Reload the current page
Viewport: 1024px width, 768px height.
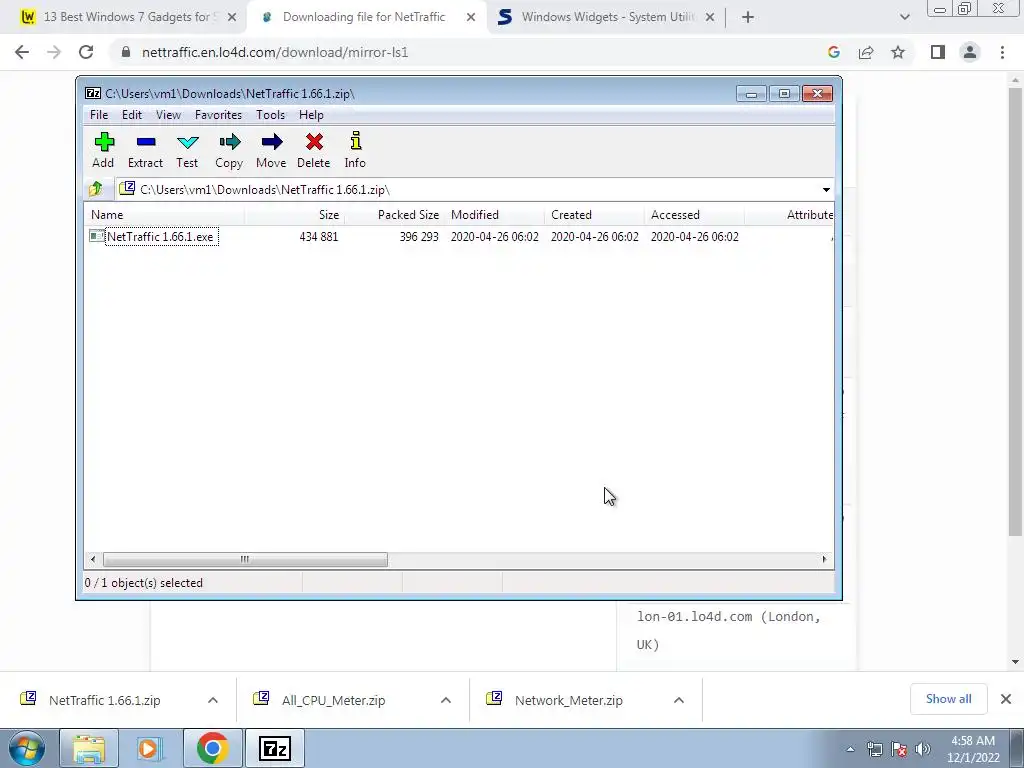click(86, 52)
